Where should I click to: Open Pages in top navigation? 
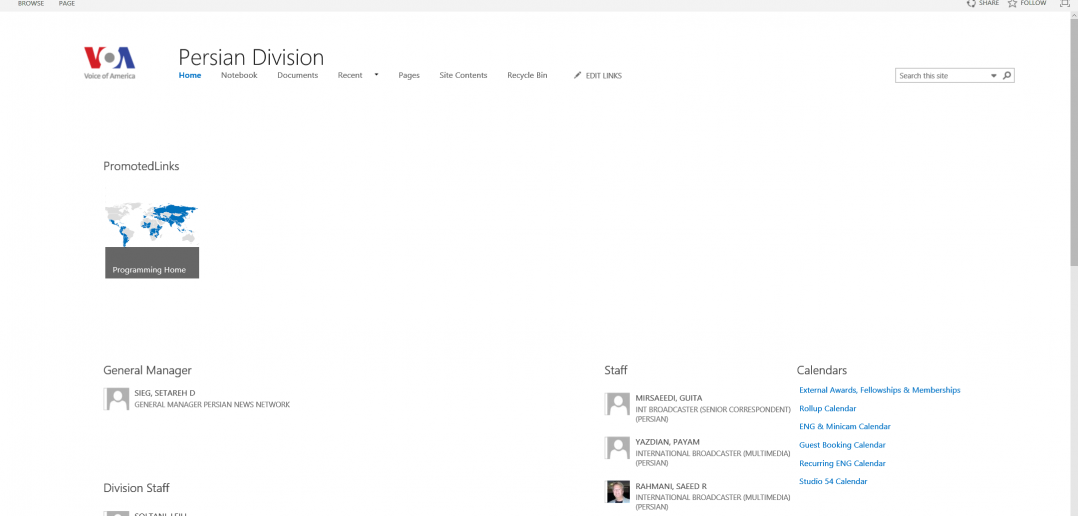[x=409, y=76]
